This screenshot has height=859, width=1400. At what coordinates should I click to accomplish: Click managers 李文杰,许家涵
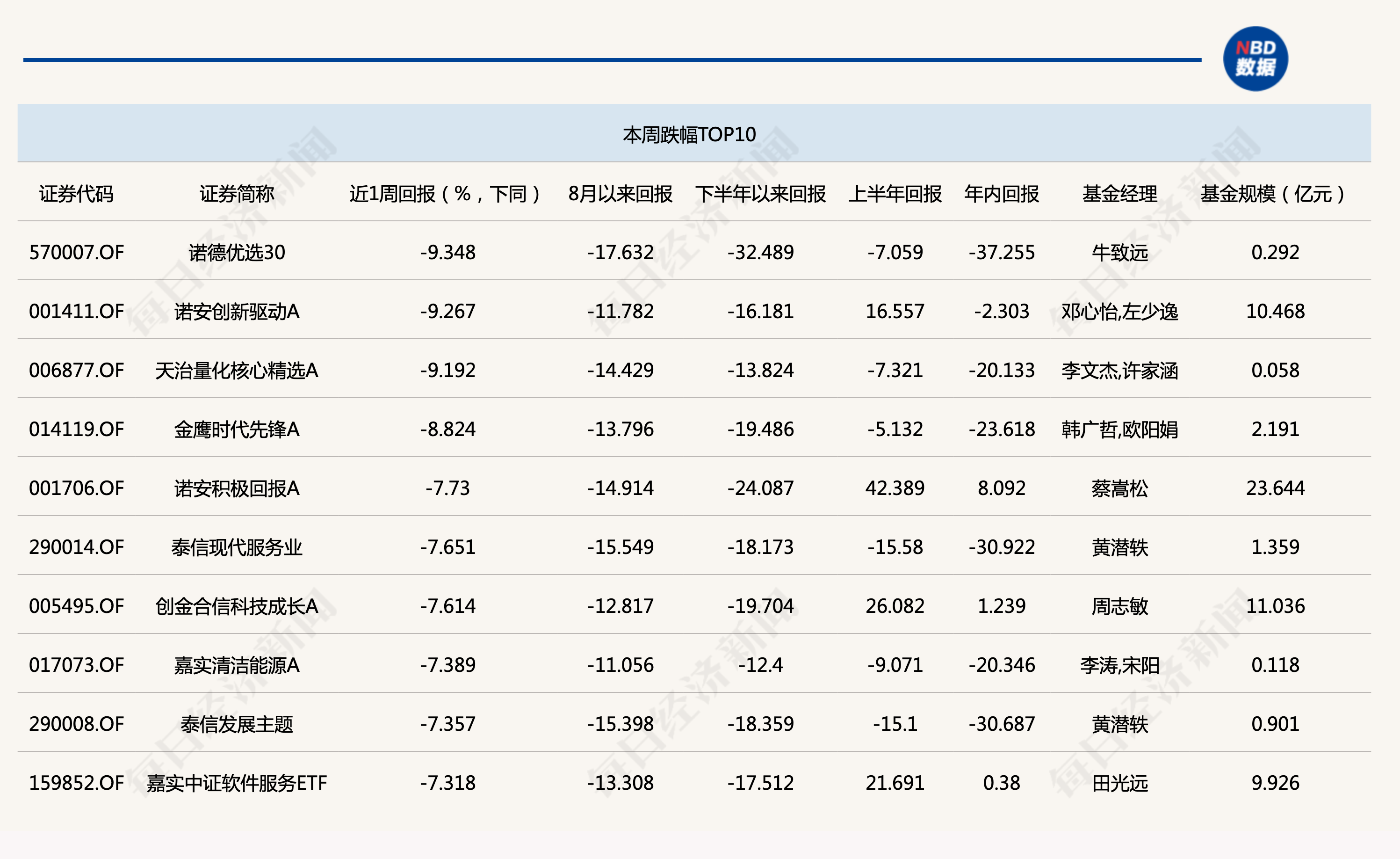[1119, 371]
